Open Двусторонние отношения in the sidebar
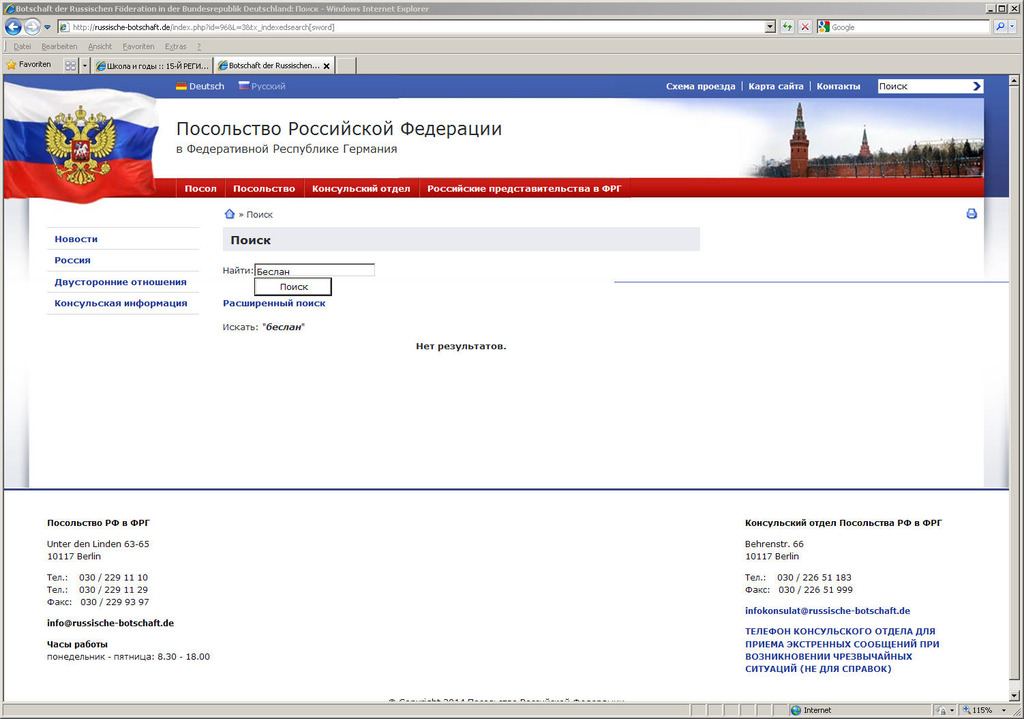1024x719 pixels. coord(120,282)
